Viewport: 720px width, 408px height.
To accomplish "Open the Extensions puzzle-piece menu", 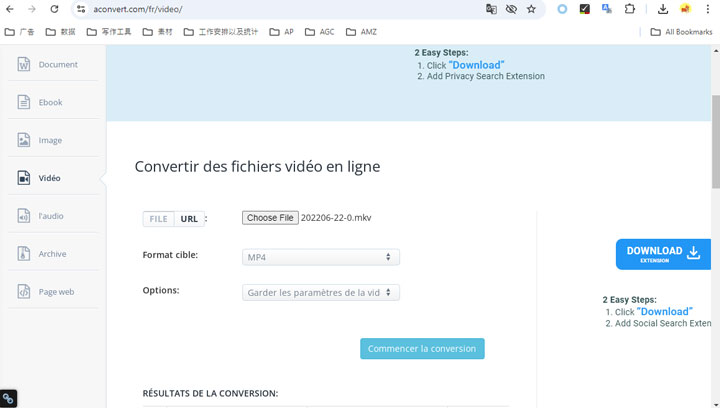I will 630,9.
